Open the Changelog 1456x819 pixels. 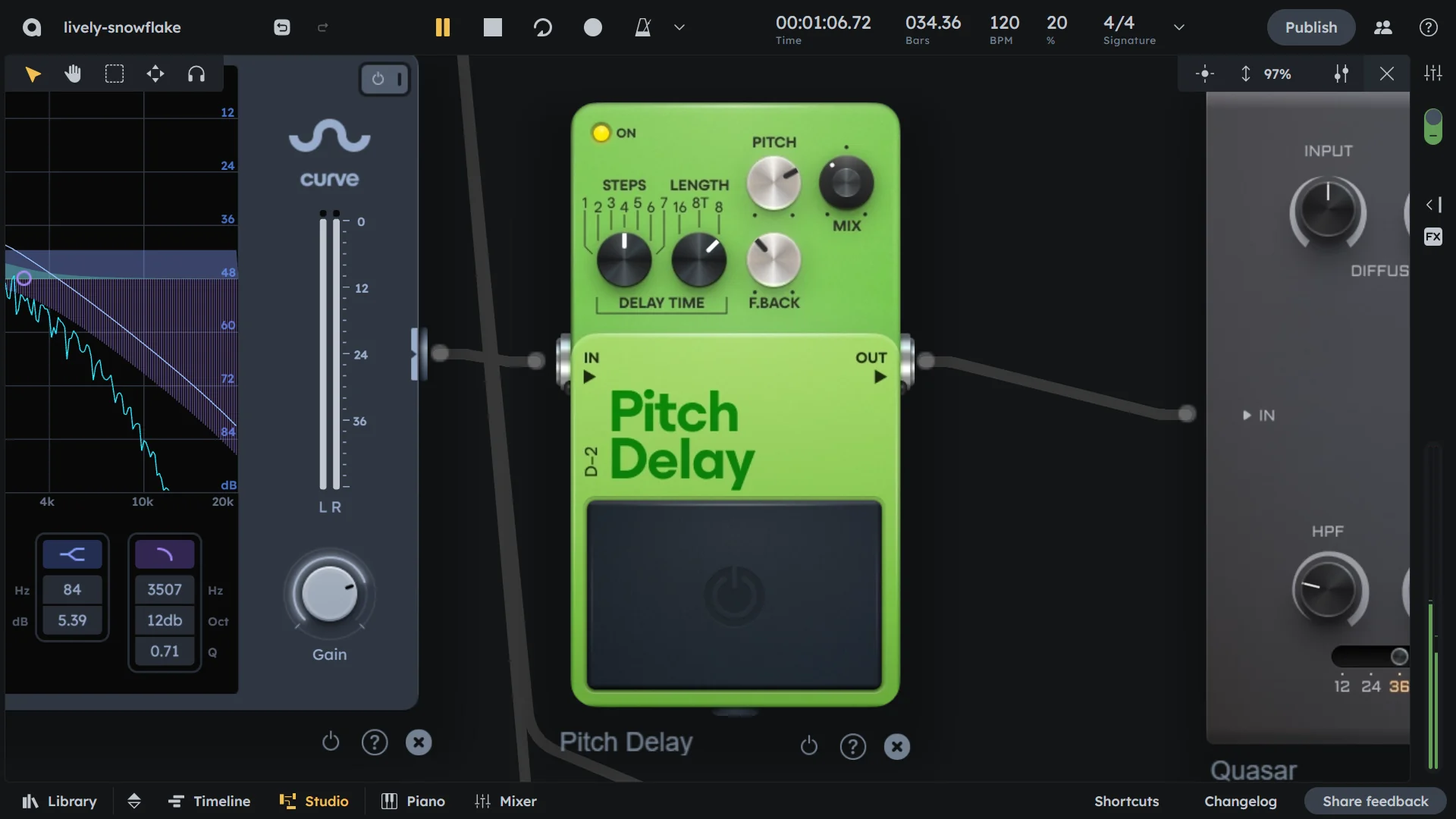[x=1240, y=801]
